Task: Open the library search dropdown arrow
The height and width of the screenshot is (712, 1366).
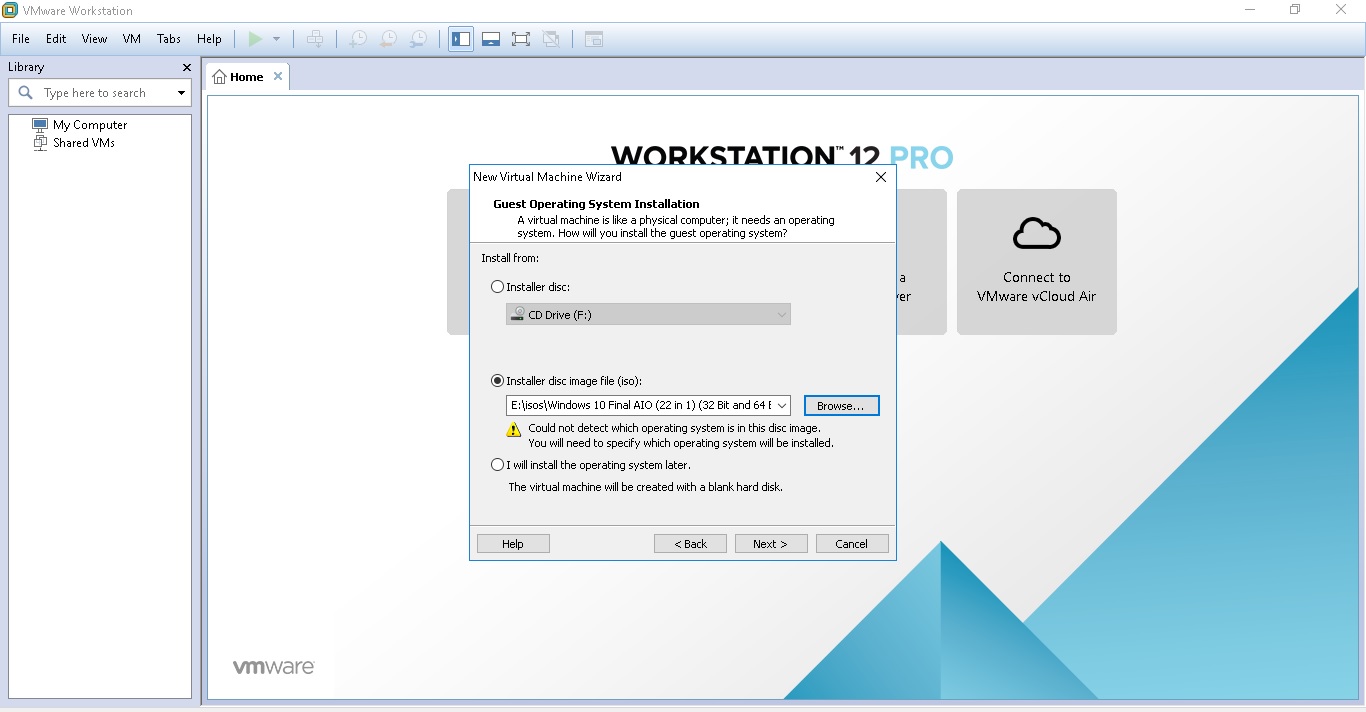Action: [x=180, y=92]
